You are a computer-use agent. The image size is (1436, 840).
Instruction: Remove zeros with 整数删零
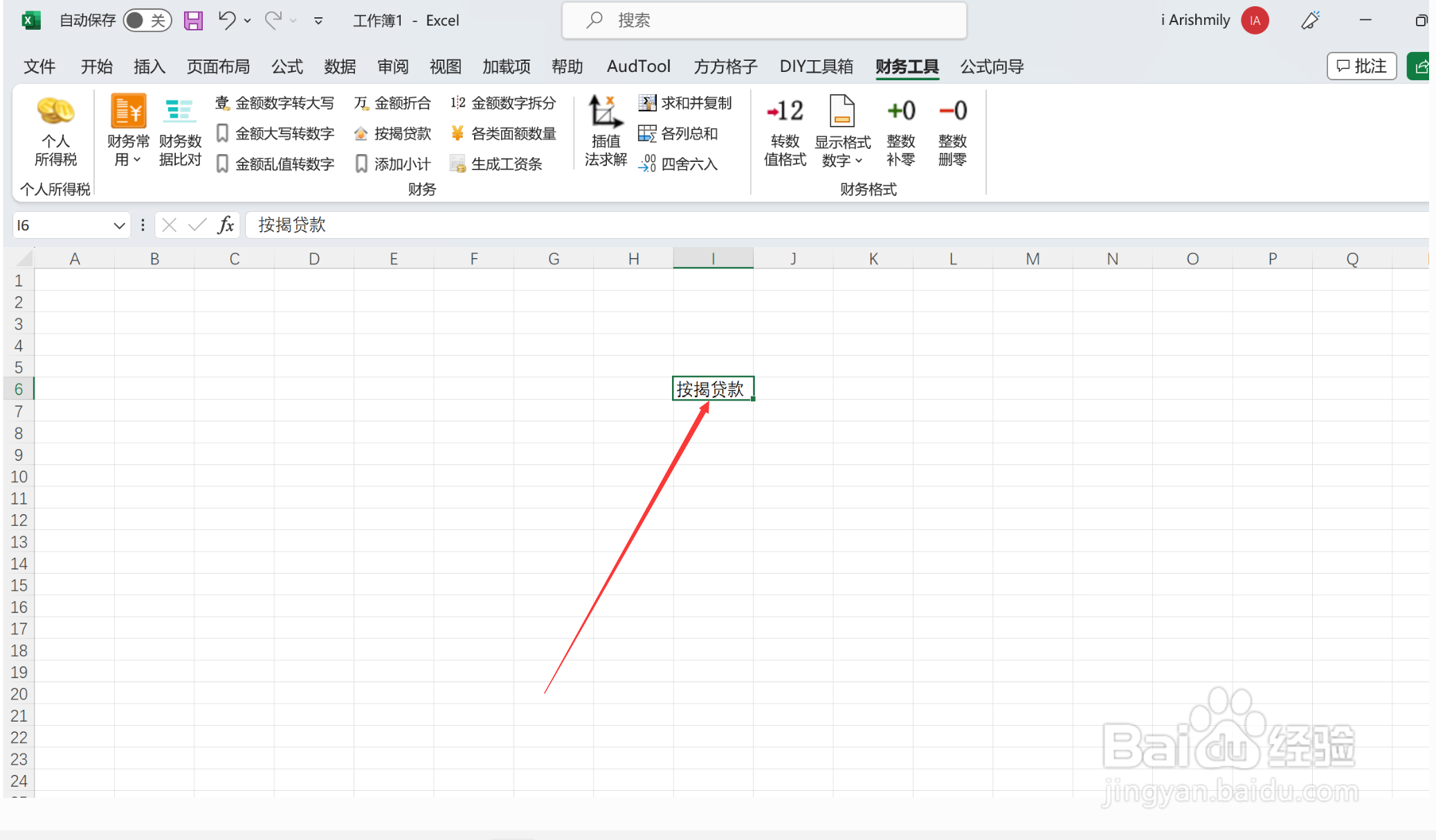pos(952,132)
